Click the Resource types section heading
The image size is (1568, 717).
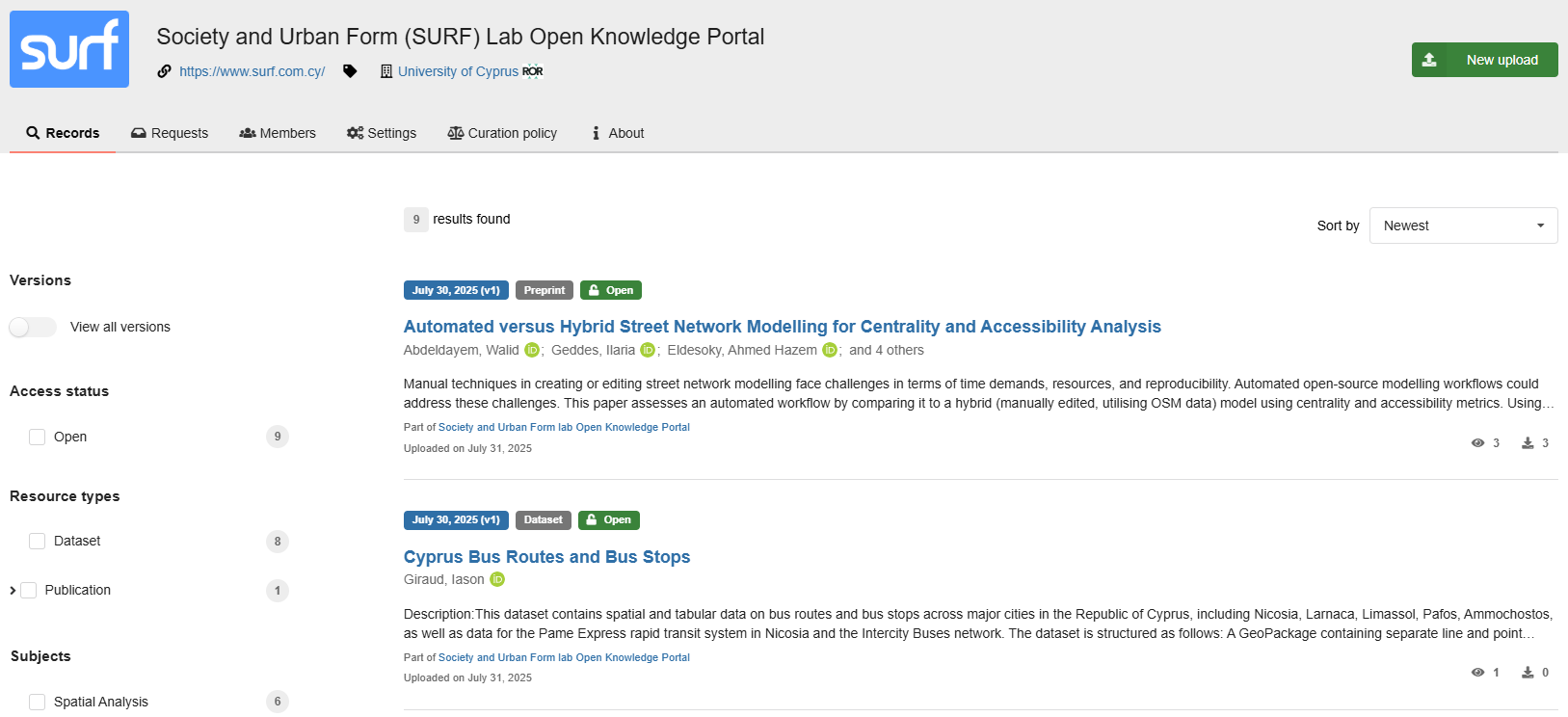pos(65,496)
